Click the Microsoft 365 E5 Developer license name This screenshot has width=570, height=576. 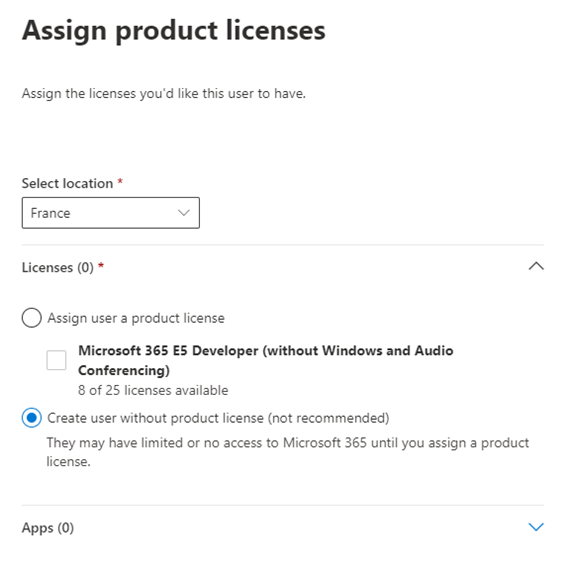(x=266, y=360)
